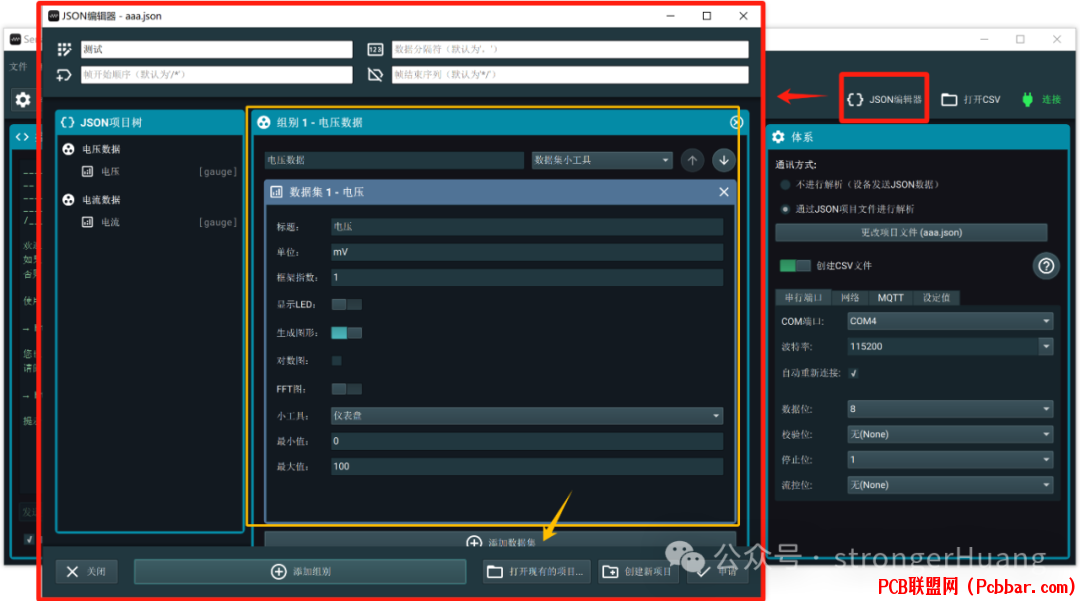The width and height of the screenshot is (1080, 601).
Task: Toggle 生成图形 switch
Action: point(346,333)
